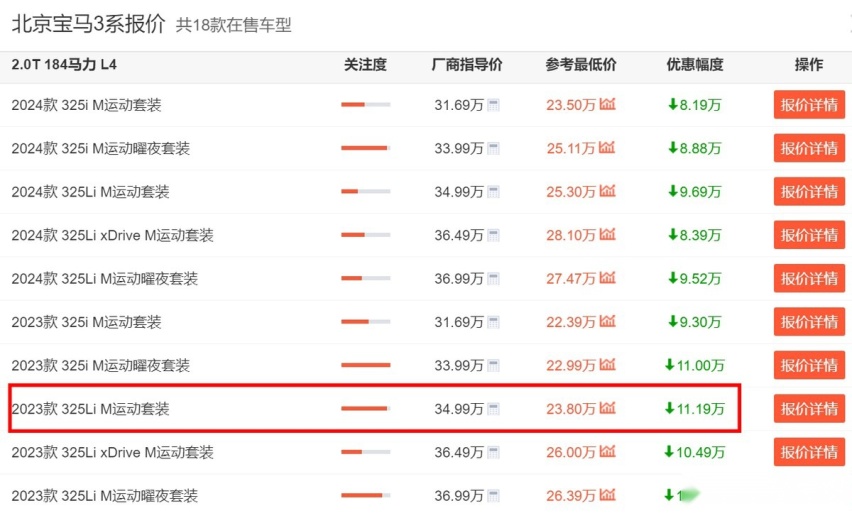This screenshot has width=852, height=513.
Task: Open calculator icon for 2023款 325Li M运动套装
Action: [x=493, y=409]
